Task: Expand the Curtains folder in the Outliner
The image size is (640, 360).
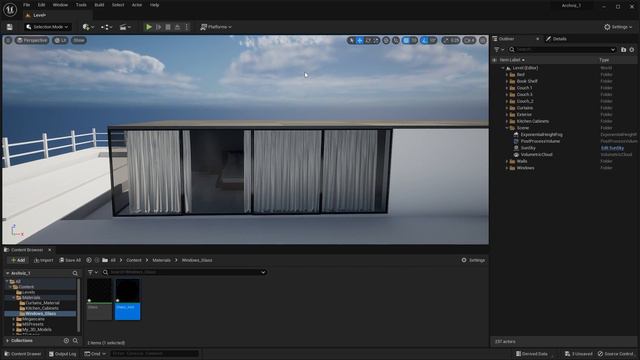Action: pyautogui.click(x=507, y=108)
